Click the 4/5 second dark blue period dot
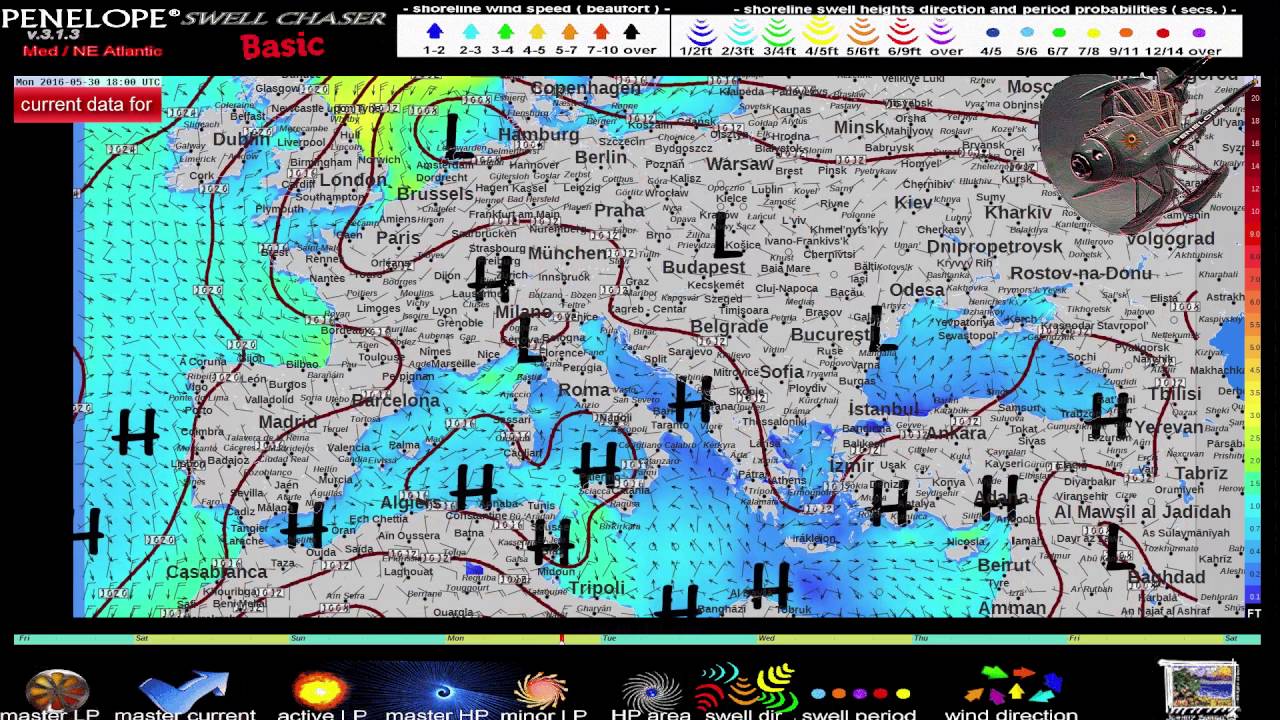This screenshot has width=1280, height=720. 992,33
